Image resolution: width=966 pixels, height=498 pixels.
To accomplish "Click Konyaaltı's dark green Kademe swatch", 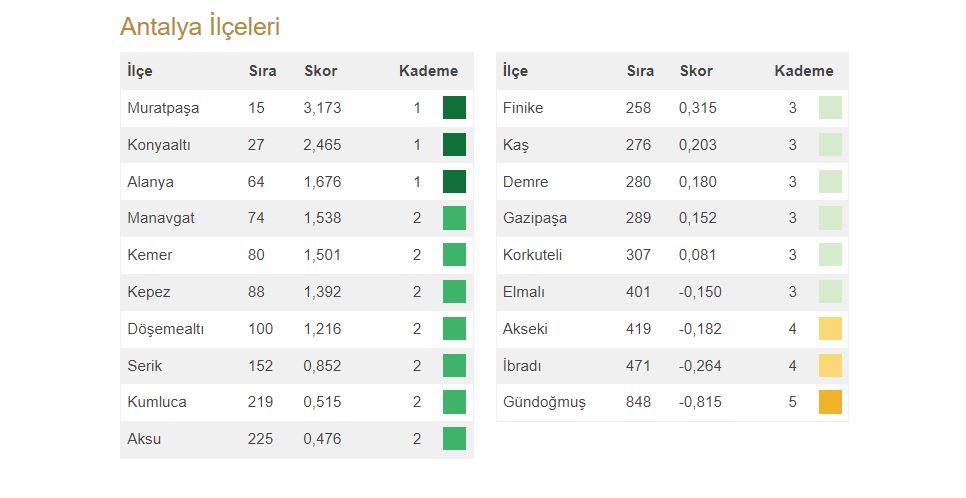I will pyautogui.click(x=454, y=145).
